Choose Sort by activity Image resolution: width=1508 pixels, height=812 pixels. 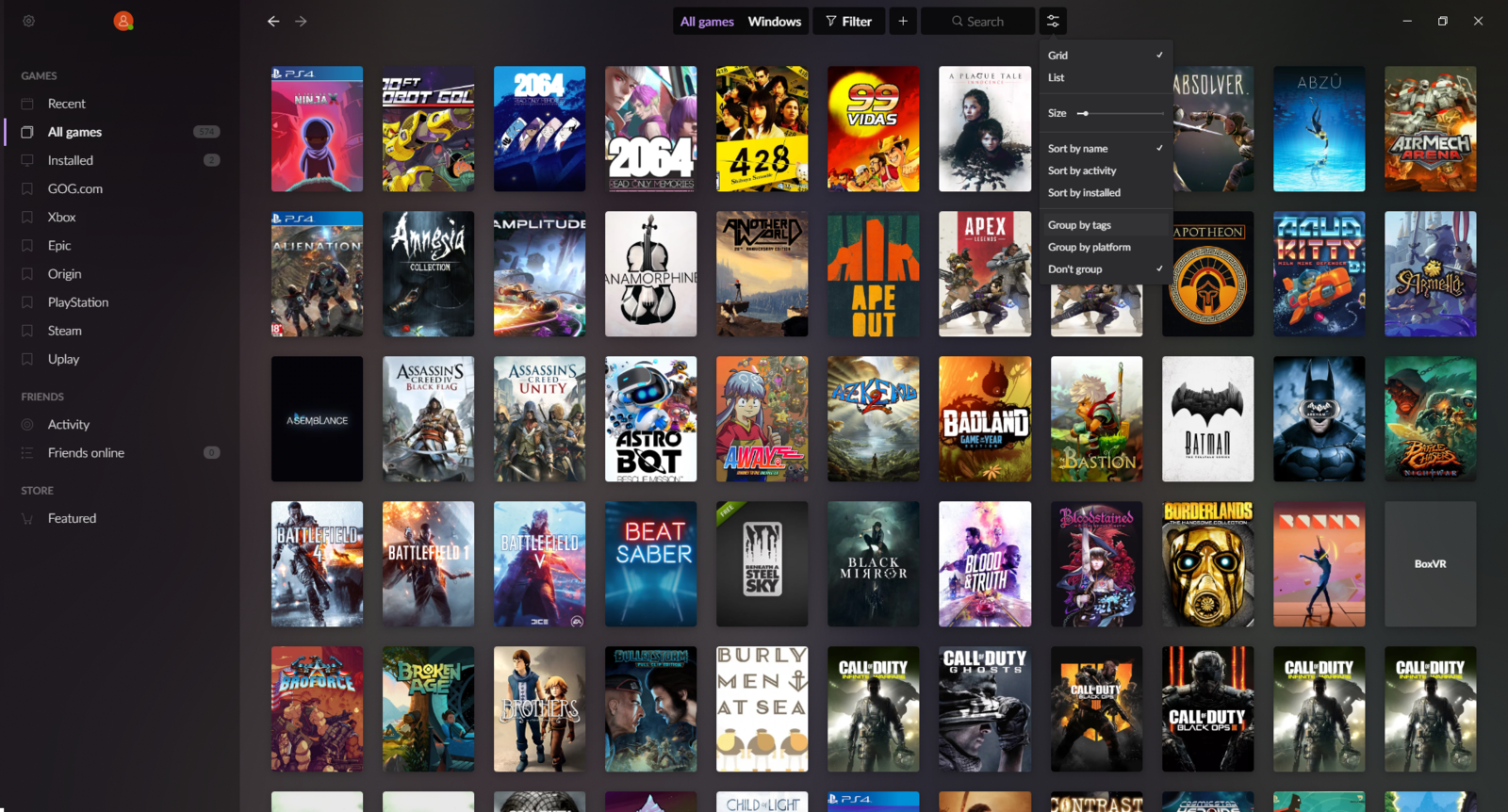coord(1106,171)
